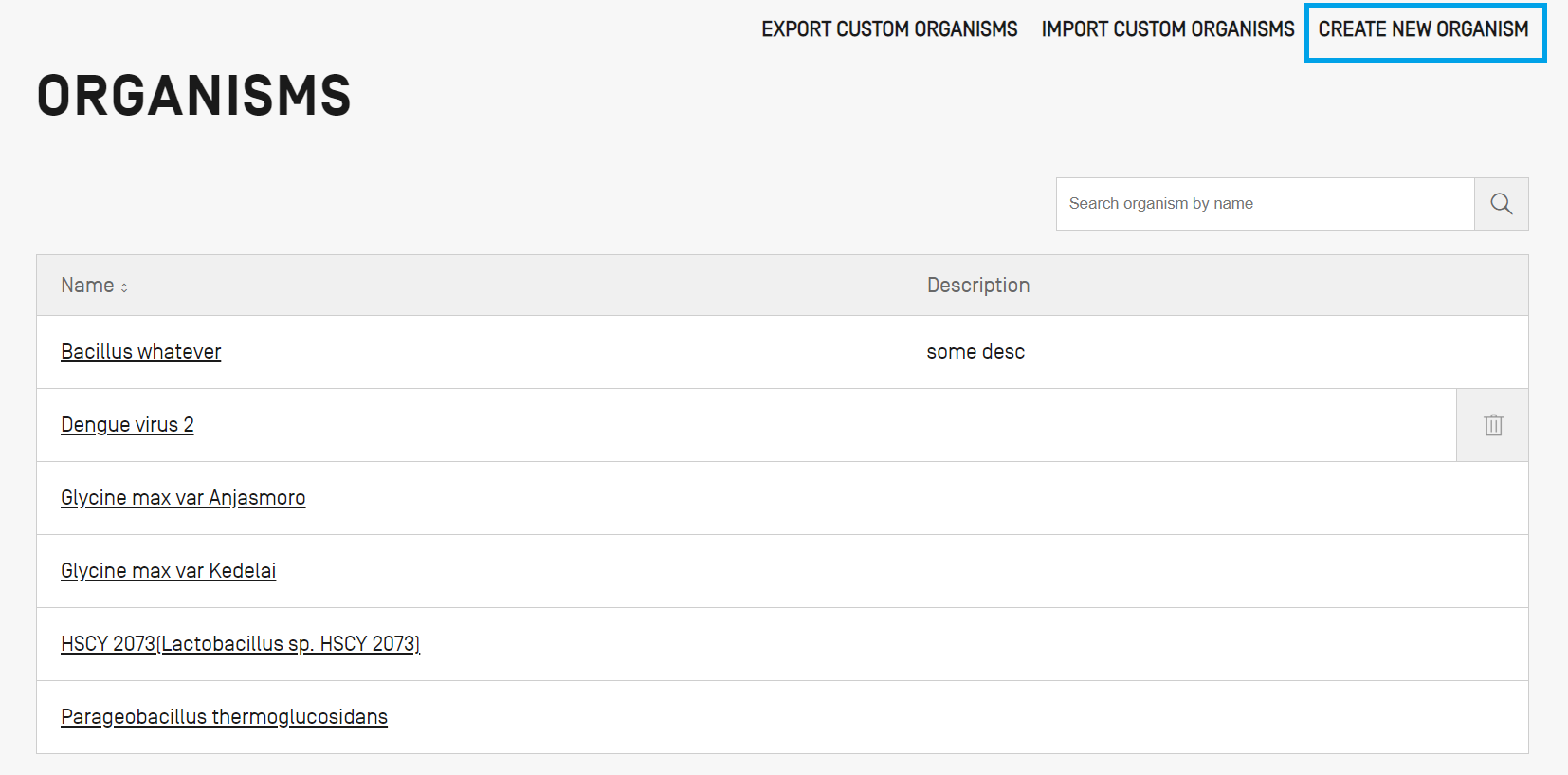The width and height of the screenshot is (1568, 775).
Task: Click the empty description cell in the HSCY 2073 row
Action: tap(1213, 644)
